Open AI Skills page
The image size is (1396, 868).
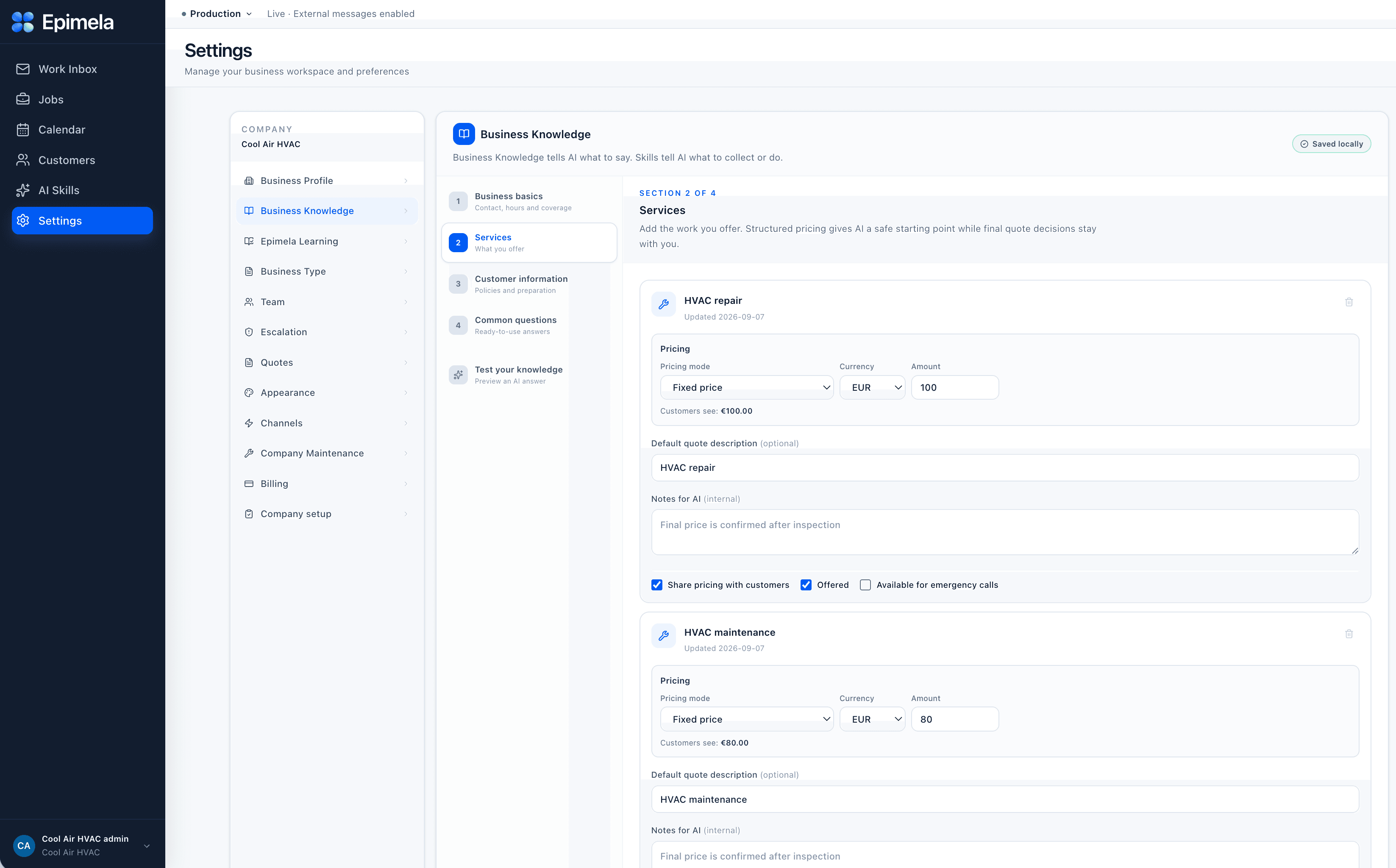pyautogui.click(x=82, y=190)
